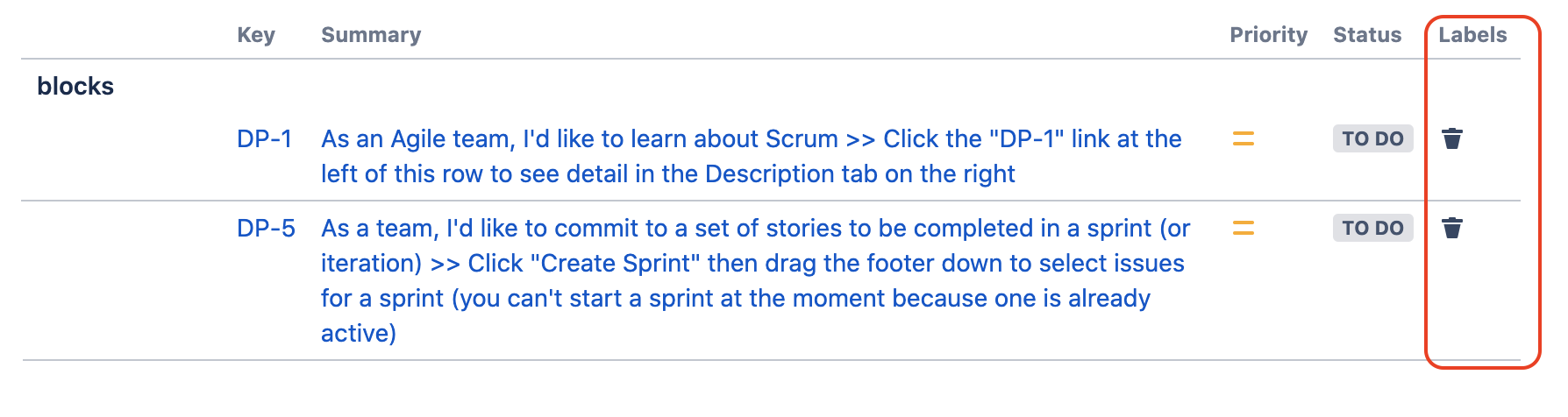
Task: Click the word "active)" ending DP-5 summary
Action: click(359, 333)
